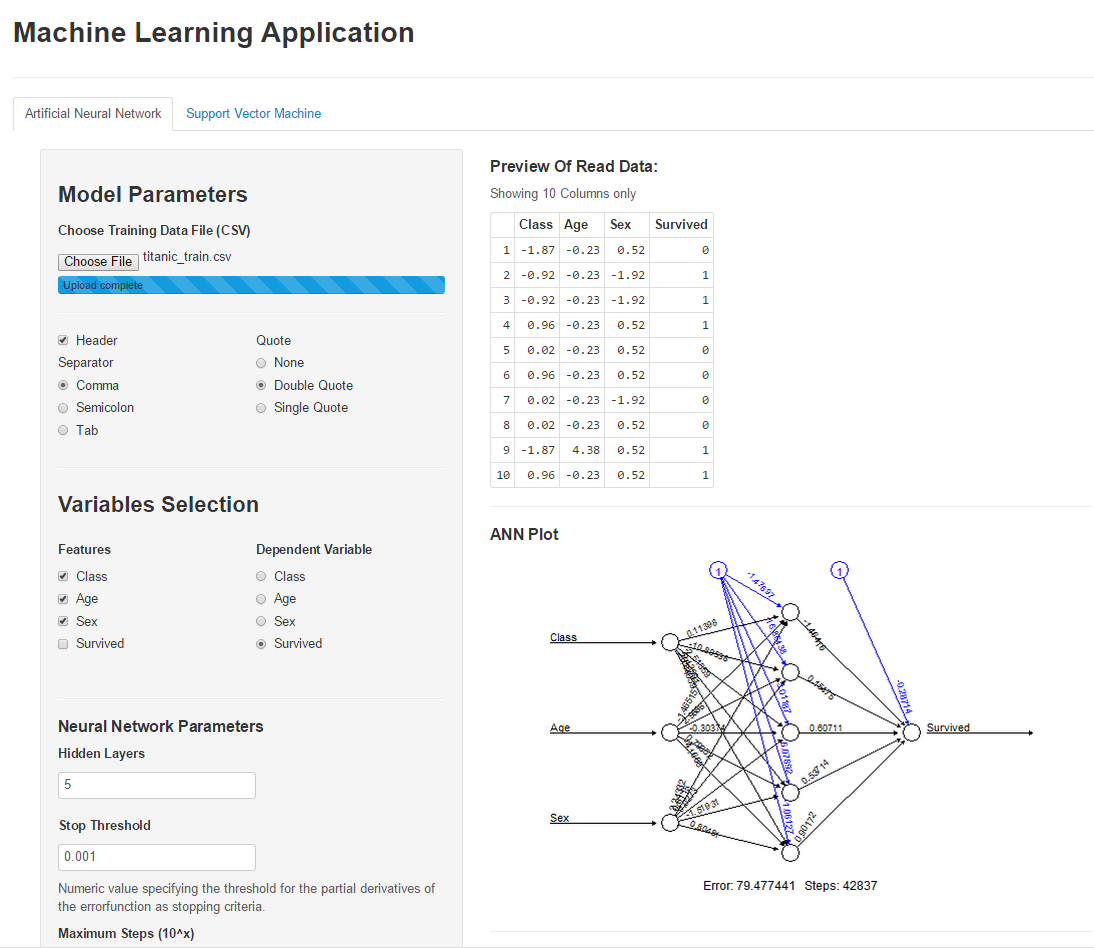The height and width of the screenshot is (948, 1094).
Task: Set Survived as Dependent Variable
Action: [x=261, y=644]
